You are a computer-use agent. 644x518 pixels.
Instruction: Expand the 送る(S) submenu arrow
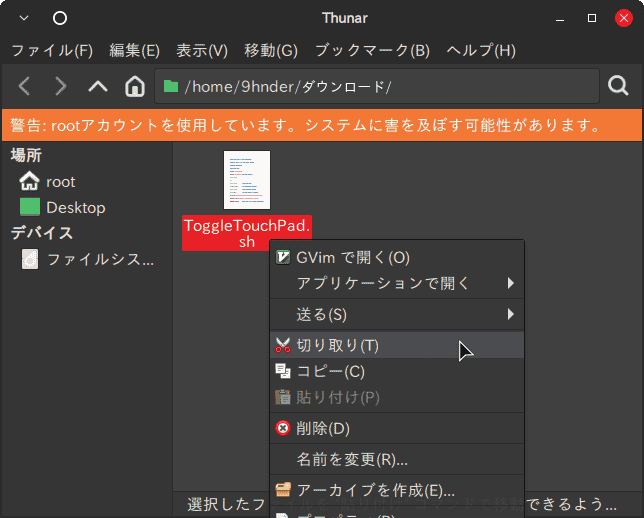511,314
